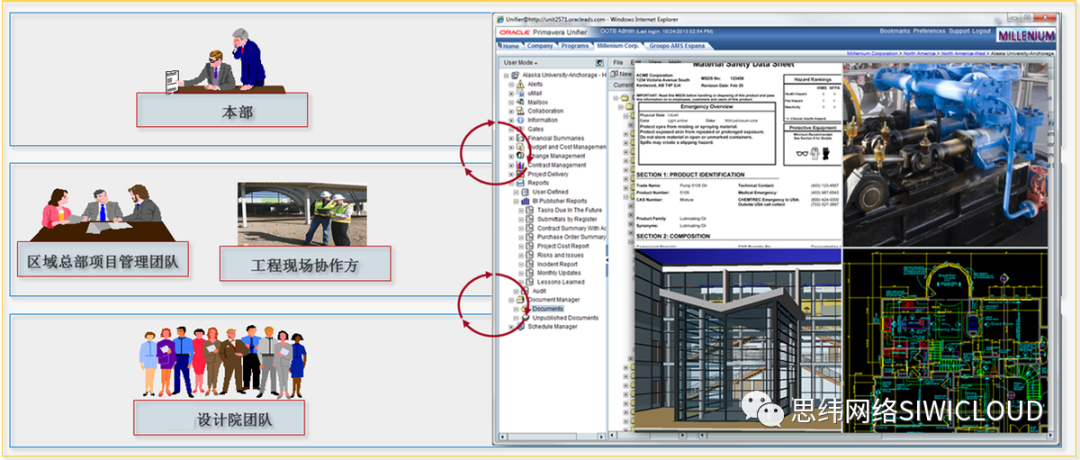1080x460 pixels.
Task: Go to Millenium Corporation breadcrumb link
Action: pos(873,53)
